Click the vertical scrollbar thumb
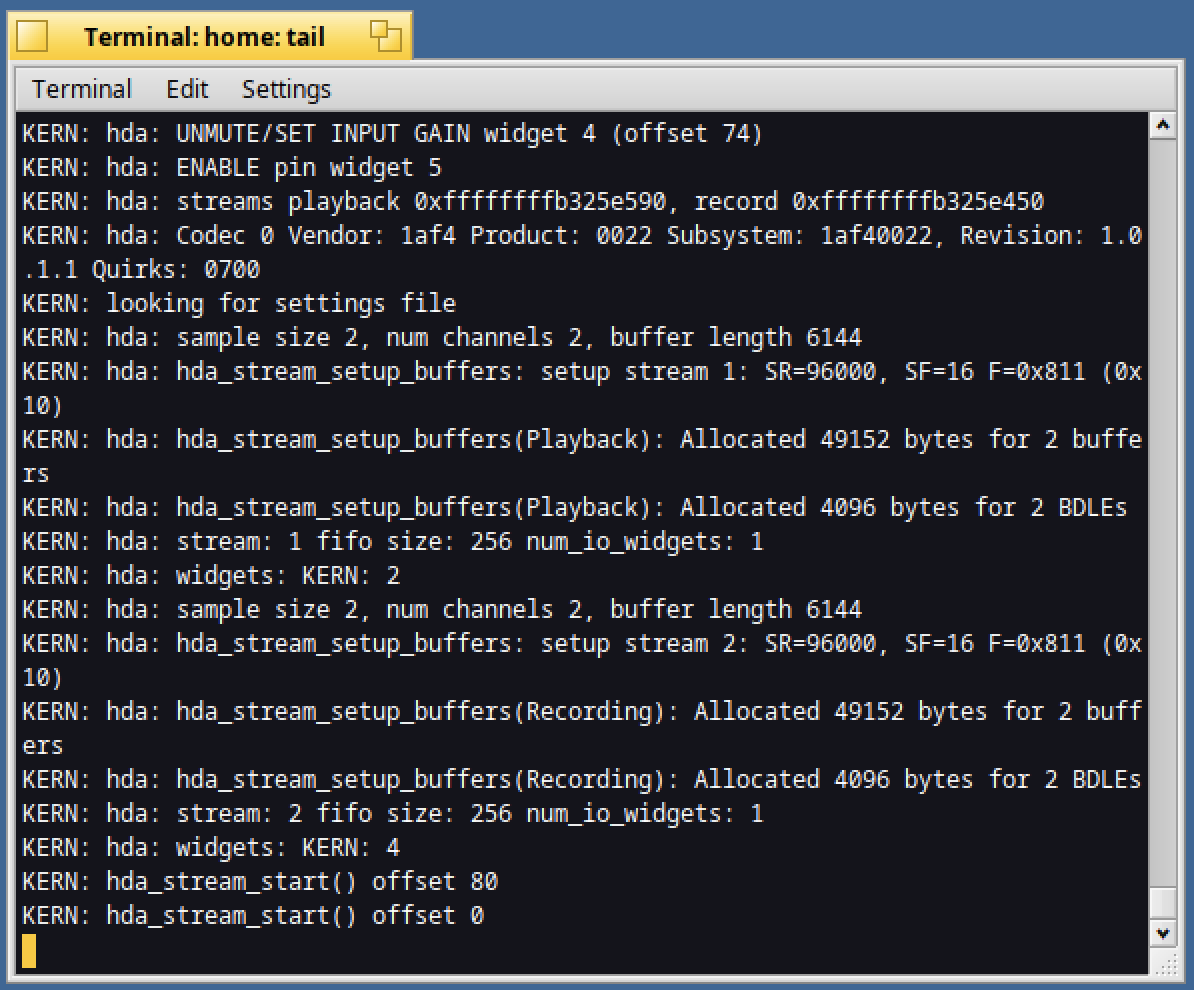 1163,902
